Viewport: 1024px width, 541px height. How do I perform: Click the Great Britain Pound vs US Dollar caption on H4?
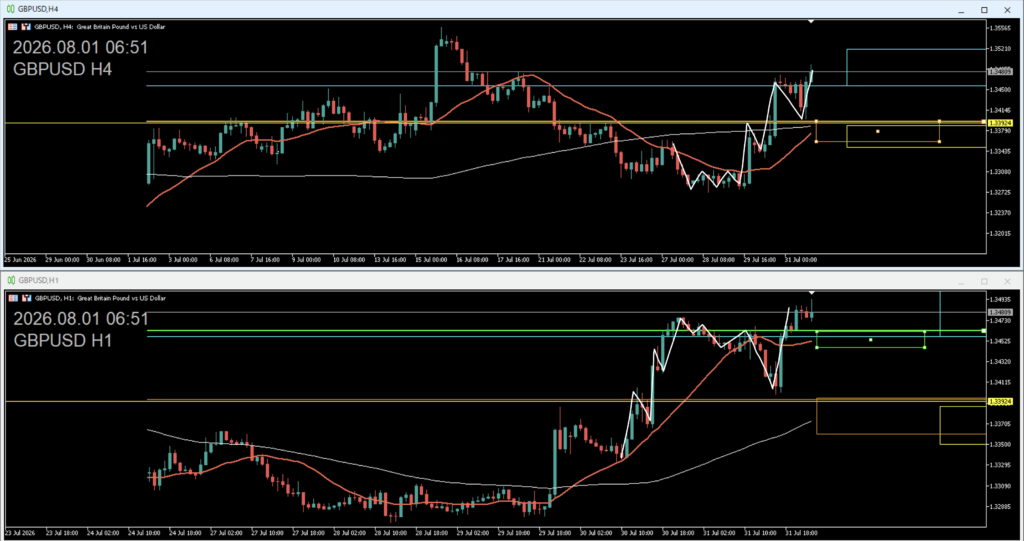pos(121,27)
